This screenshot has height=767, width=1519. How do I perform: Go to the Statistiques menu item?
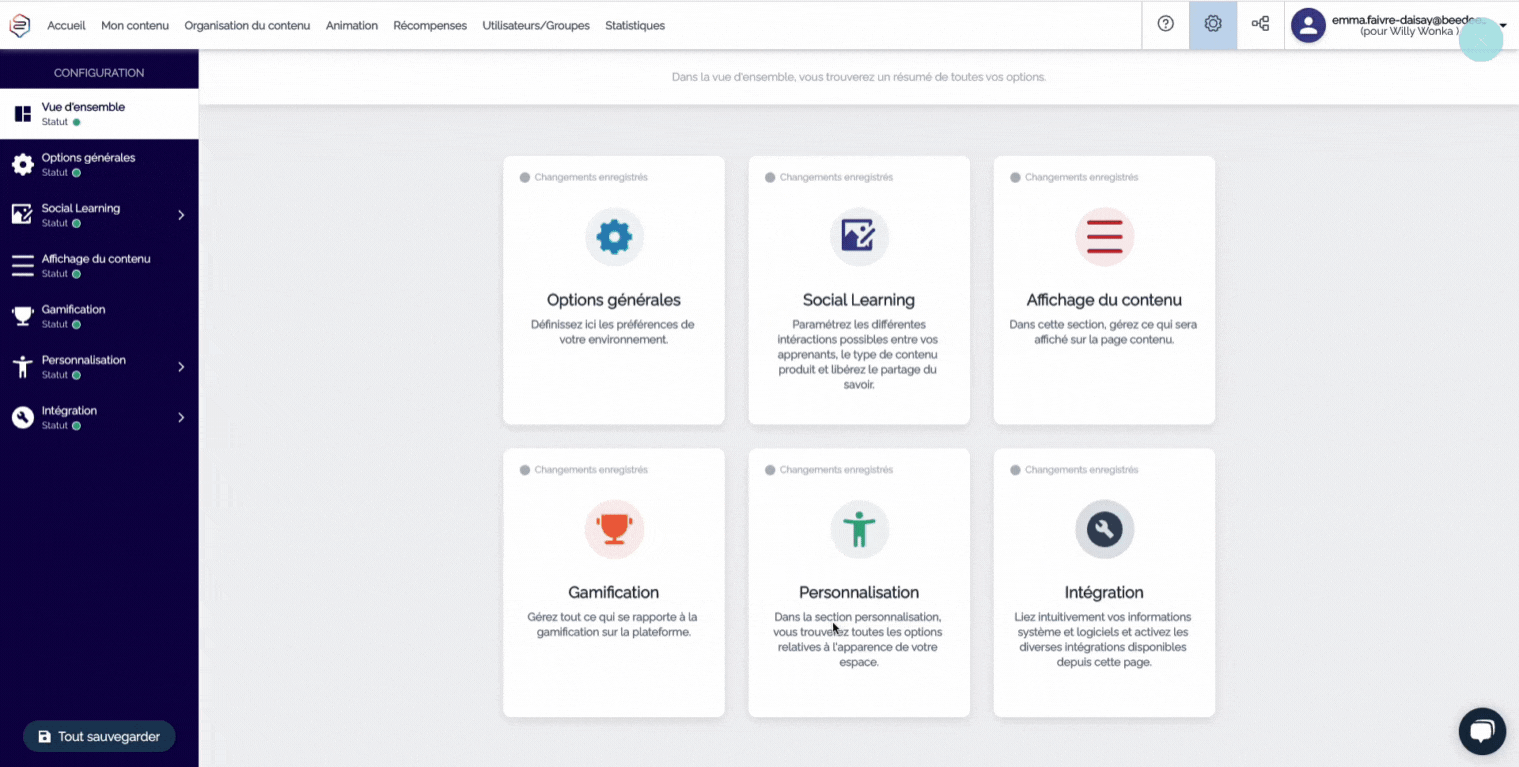point(634,25)
